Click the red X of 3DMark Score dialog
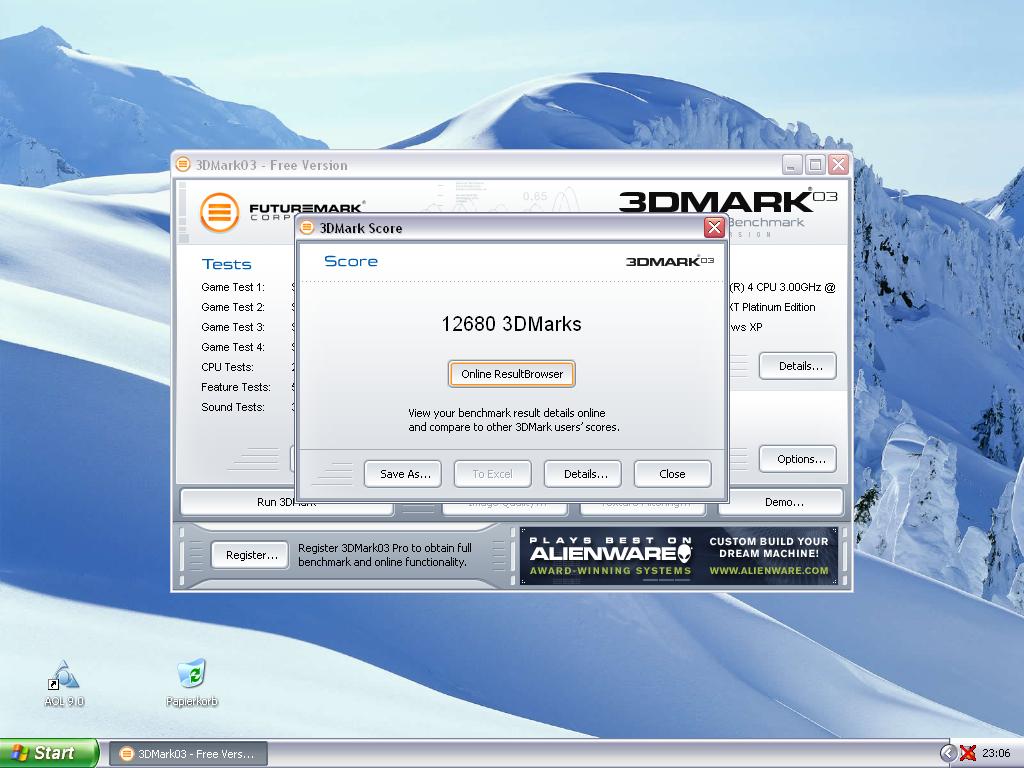The image size is (1024, 768). tap(714, 227)
